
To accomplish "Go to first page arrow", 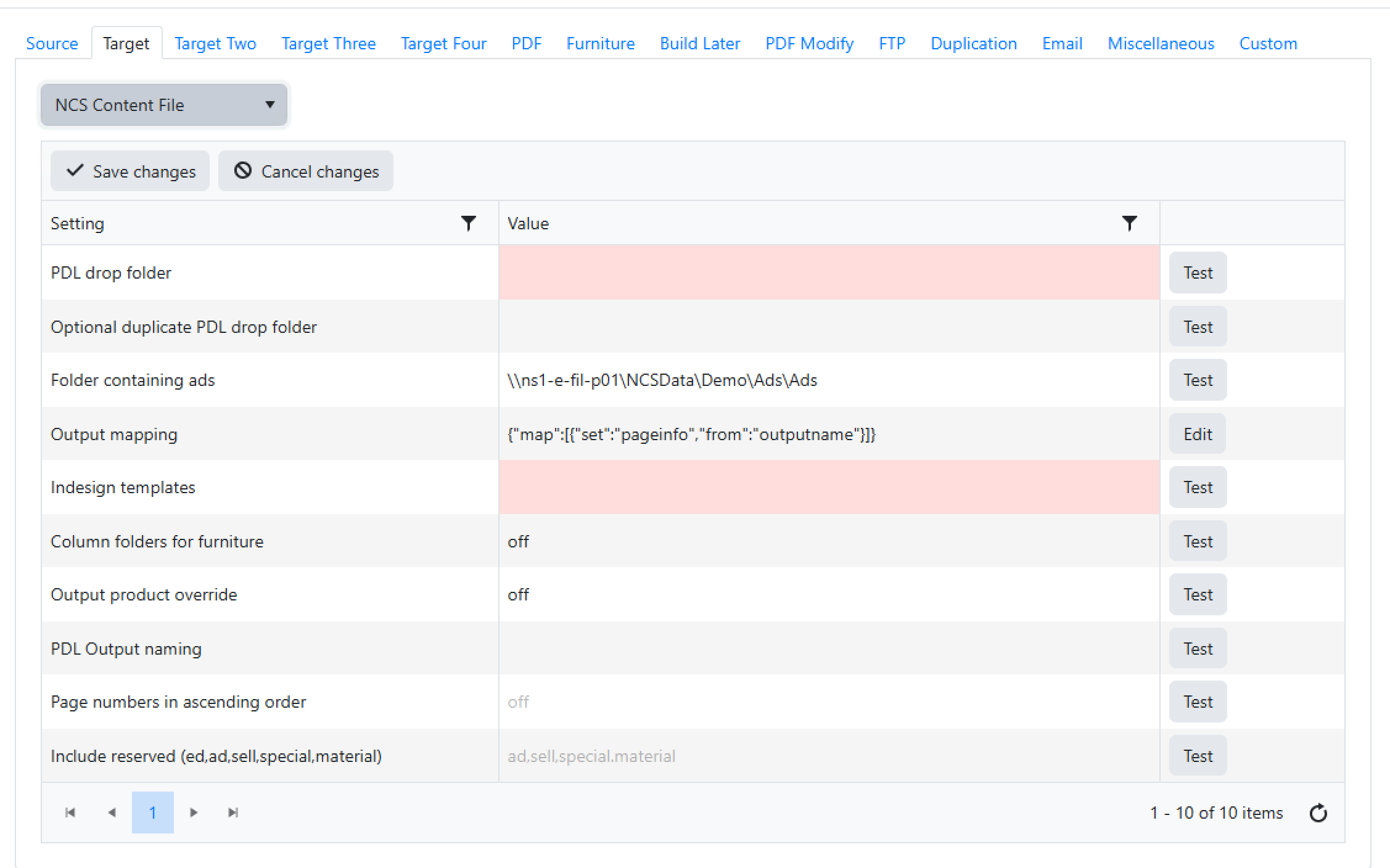I will 70,813.
